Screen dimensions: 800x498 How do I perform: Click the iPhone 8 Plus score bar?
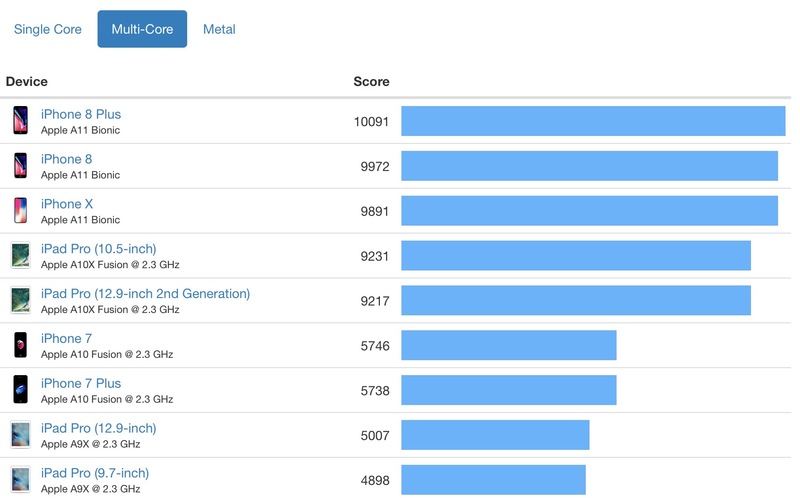point(593,121)
